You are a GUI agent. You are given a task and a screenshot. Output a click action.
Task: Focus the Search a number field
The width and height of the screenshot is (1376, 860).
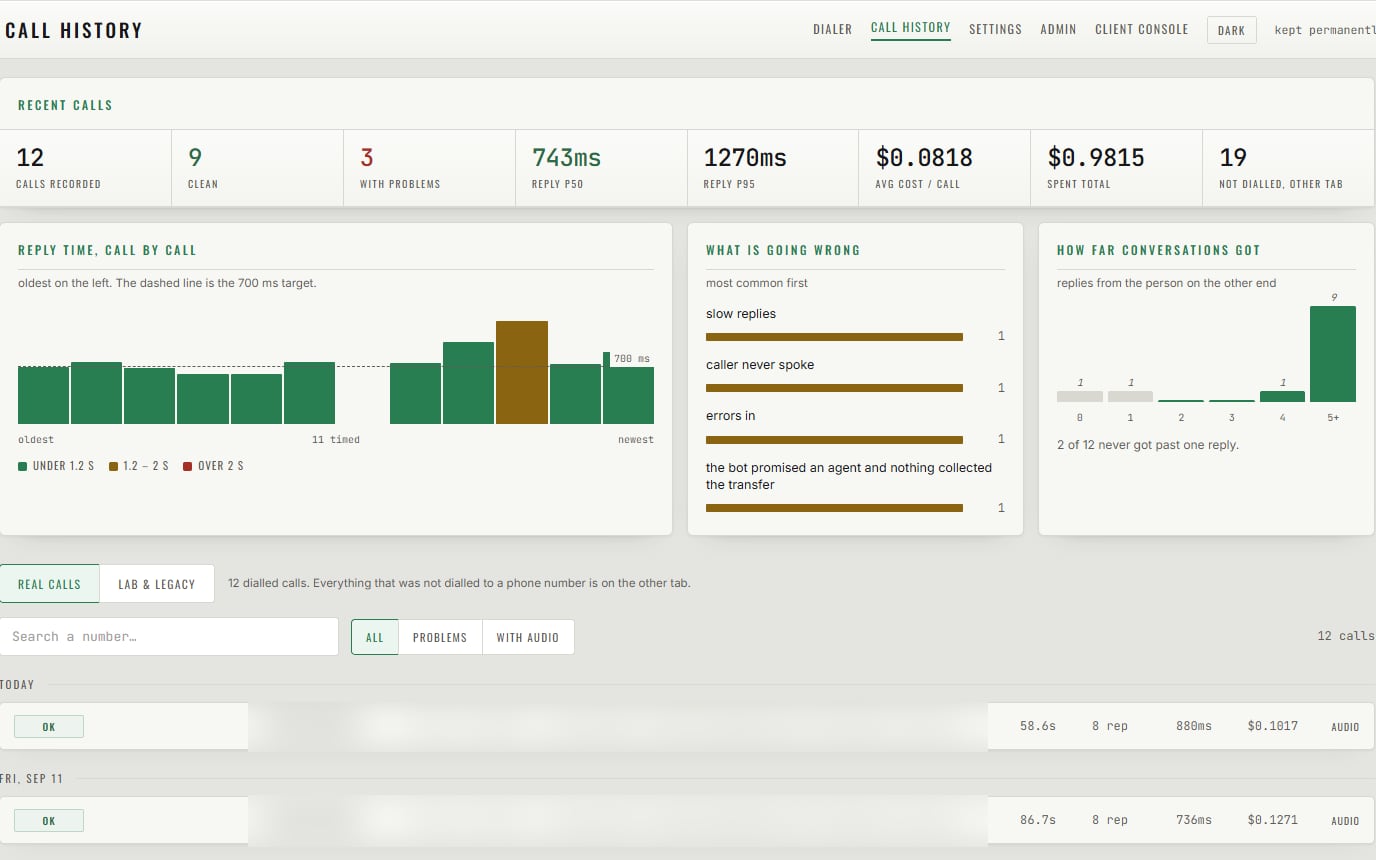[x=169, y=637]
